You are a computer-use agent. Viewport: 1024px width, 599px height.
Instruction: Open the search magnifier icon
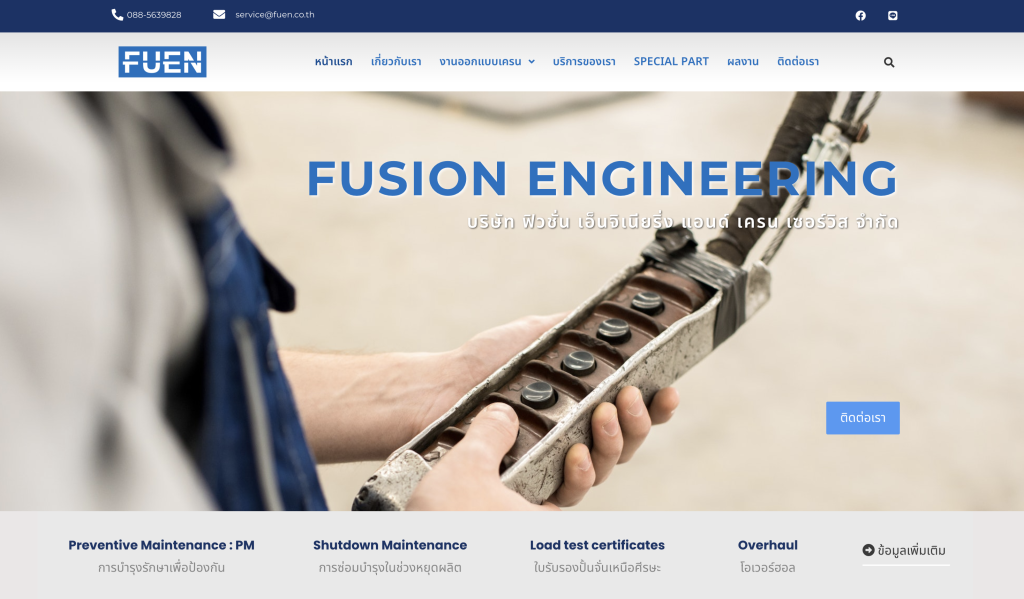889,62
